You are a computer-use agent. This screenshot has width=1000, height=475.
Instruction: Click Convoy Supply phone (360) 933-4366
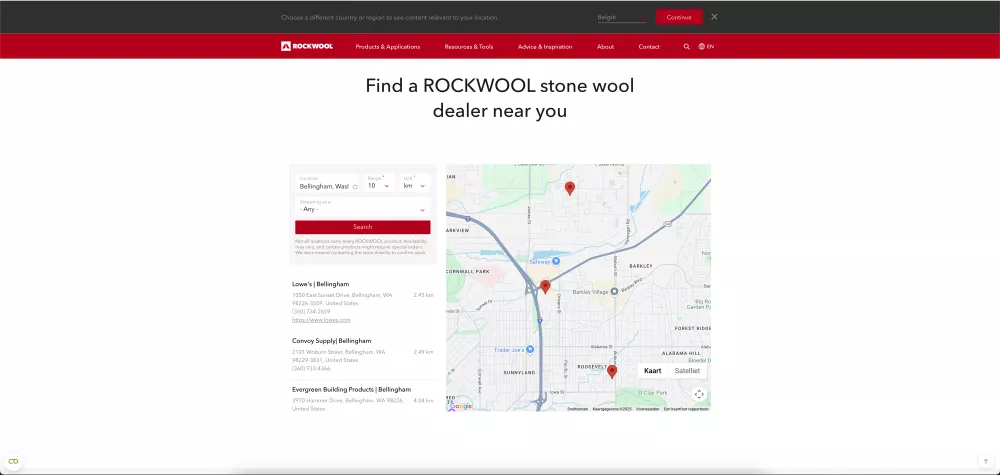click(311, 369)
